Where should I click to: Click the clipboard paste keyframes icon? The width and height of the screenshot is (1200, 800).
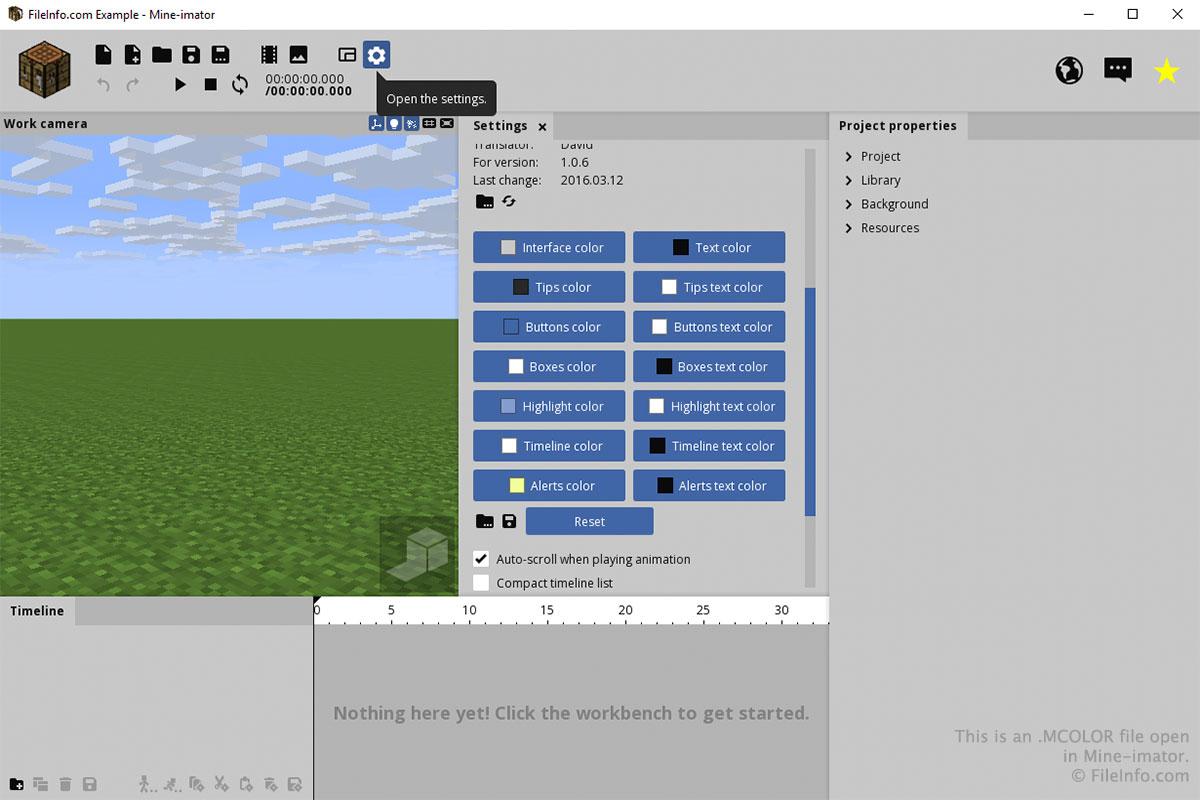coord(246,784)
